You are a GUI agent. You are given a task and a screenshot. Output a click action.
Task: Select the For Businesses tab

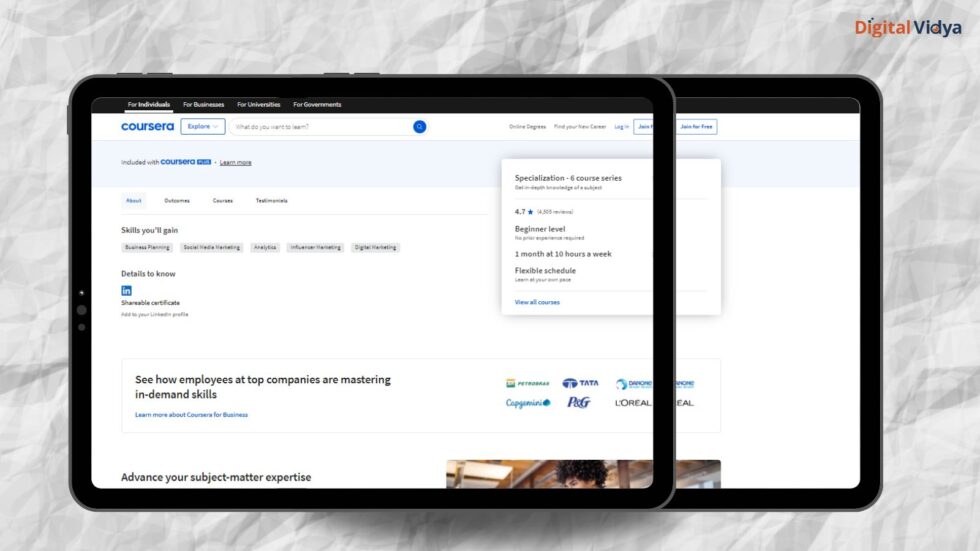(x=203, y=104)
